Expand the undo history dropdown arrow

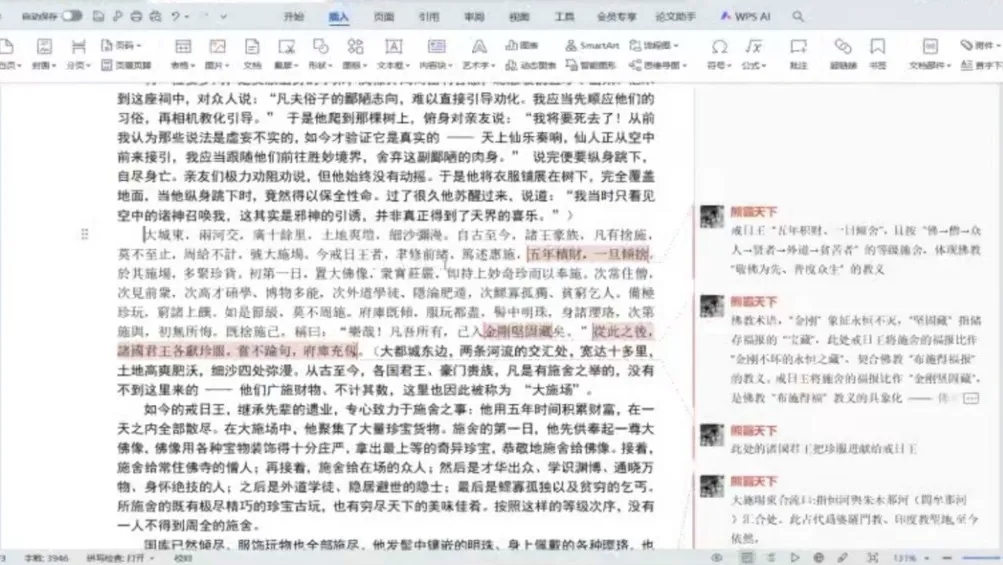[x=188, y=17]
